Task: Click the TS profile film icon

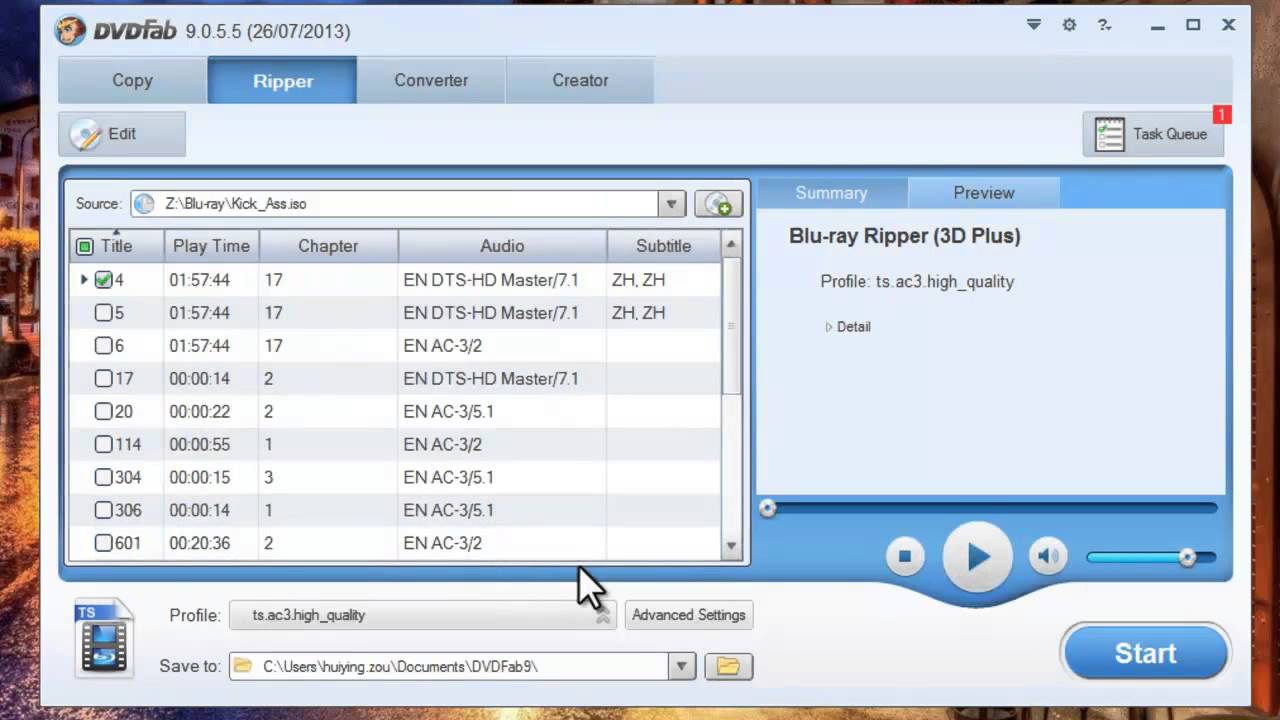Action: click(x=104, y=638)
